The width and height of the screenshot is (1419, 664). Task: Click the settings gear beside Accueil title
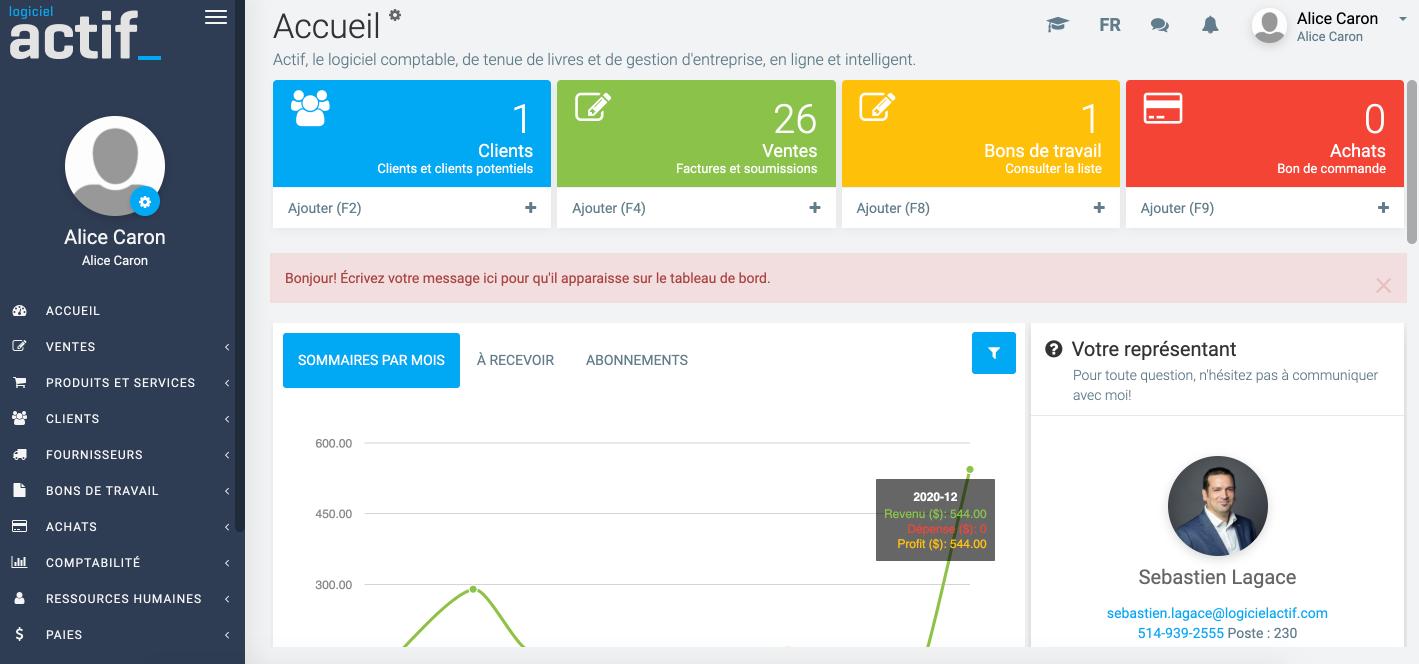point(395,15)
